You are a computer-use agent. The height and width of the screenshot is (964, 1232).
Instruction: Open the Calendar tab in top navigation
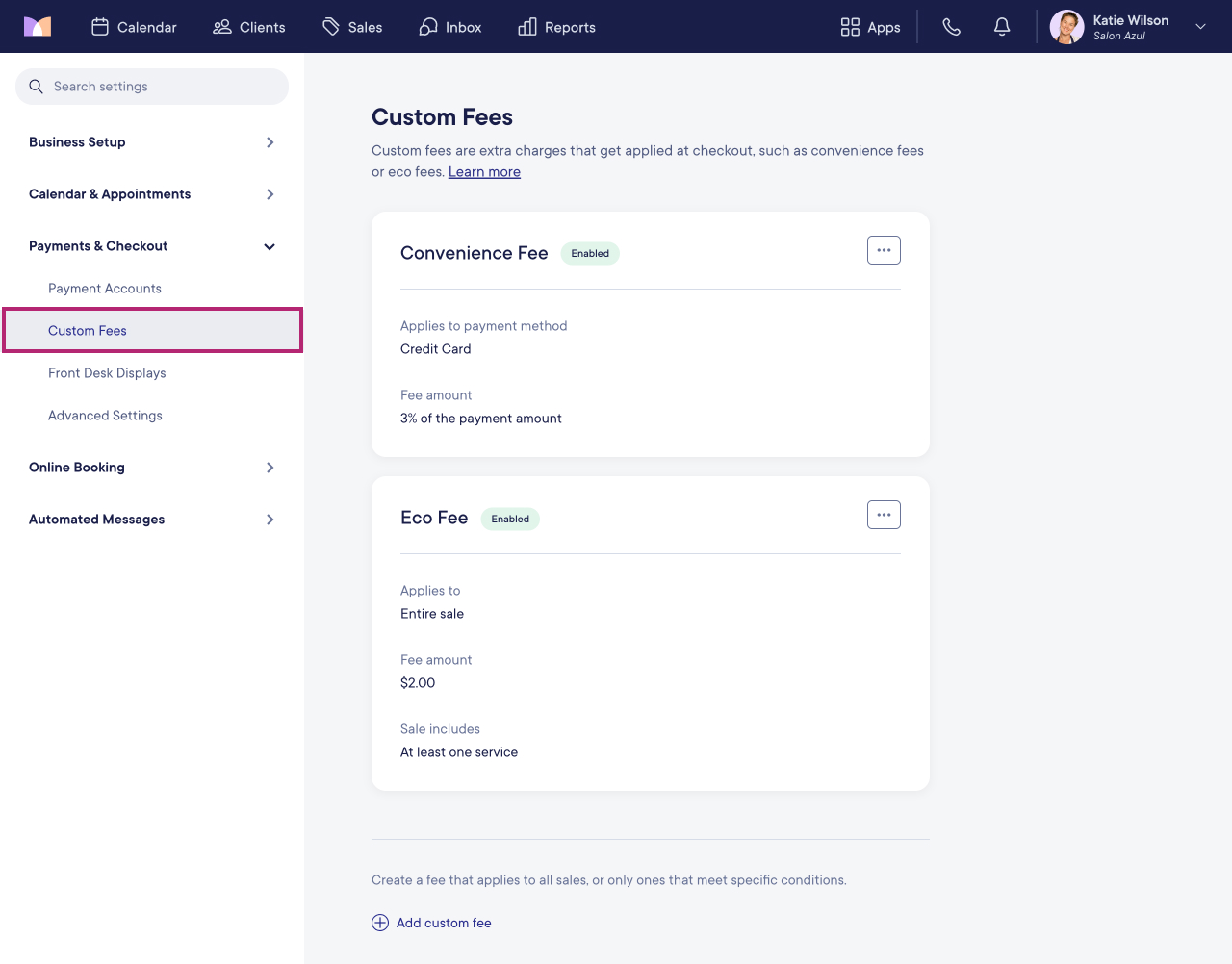[134, 27]
